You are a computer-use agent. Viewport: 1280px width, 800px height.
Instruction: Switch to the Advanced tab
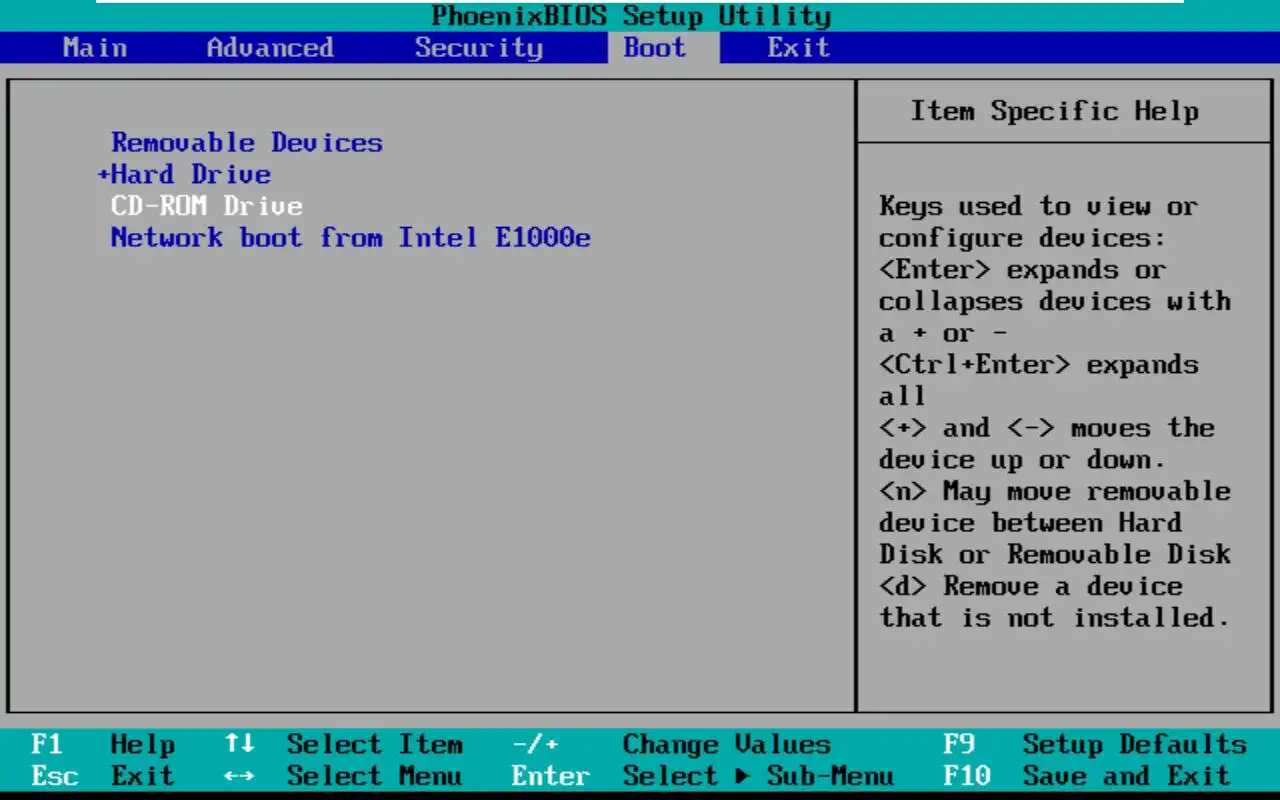tap(270, 47)
